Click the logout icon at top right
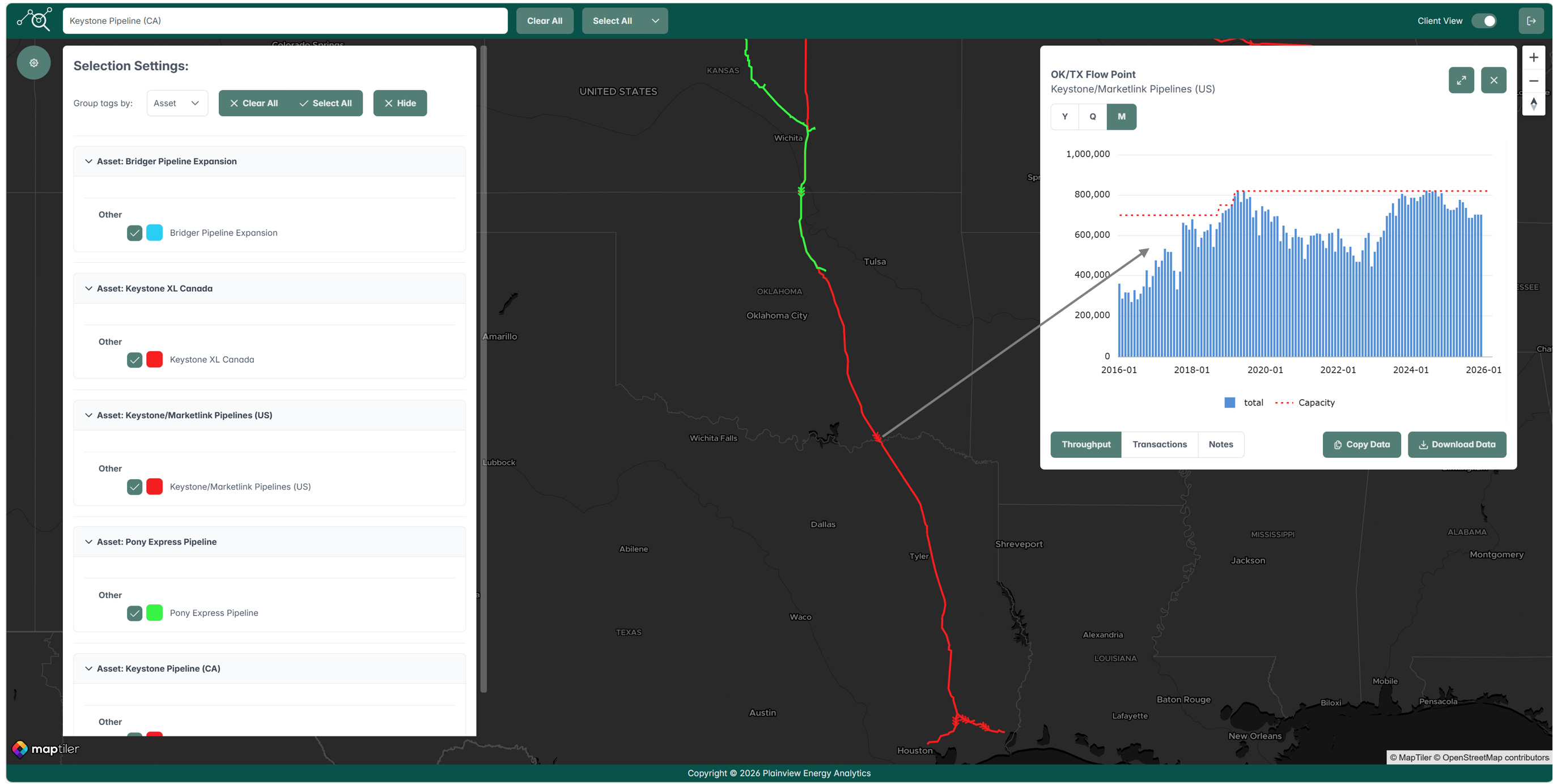The width and height of the screenshot is (1553, 784). tap(1531, 20)
